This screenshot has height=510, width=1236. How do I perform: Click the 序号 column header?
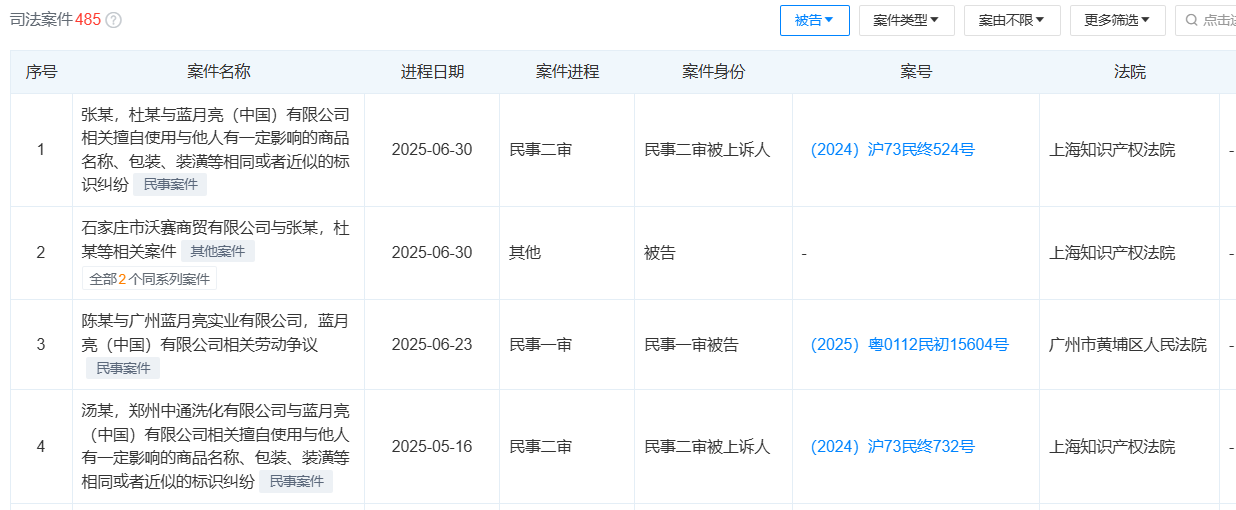(x=41, y=72)
